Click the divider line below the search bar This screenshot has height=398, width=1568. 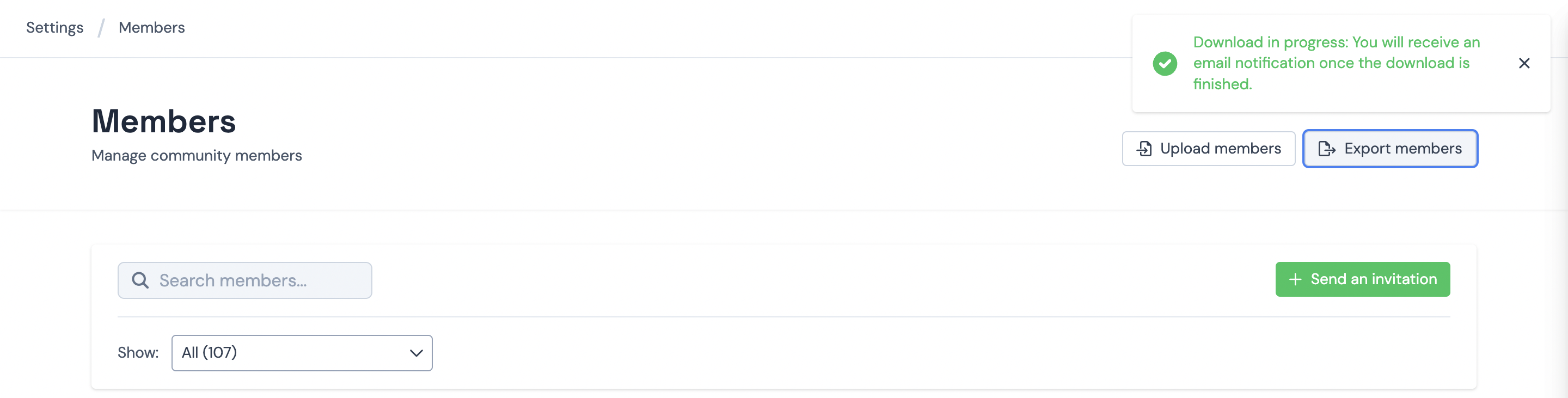[x=783, y=317]
